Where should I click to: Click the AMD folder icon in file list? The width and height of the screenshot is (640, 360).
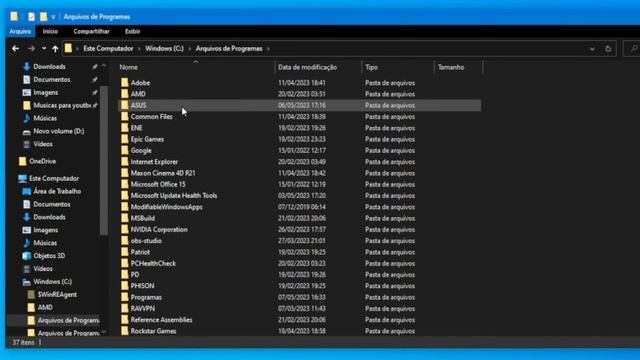(124, 94)
